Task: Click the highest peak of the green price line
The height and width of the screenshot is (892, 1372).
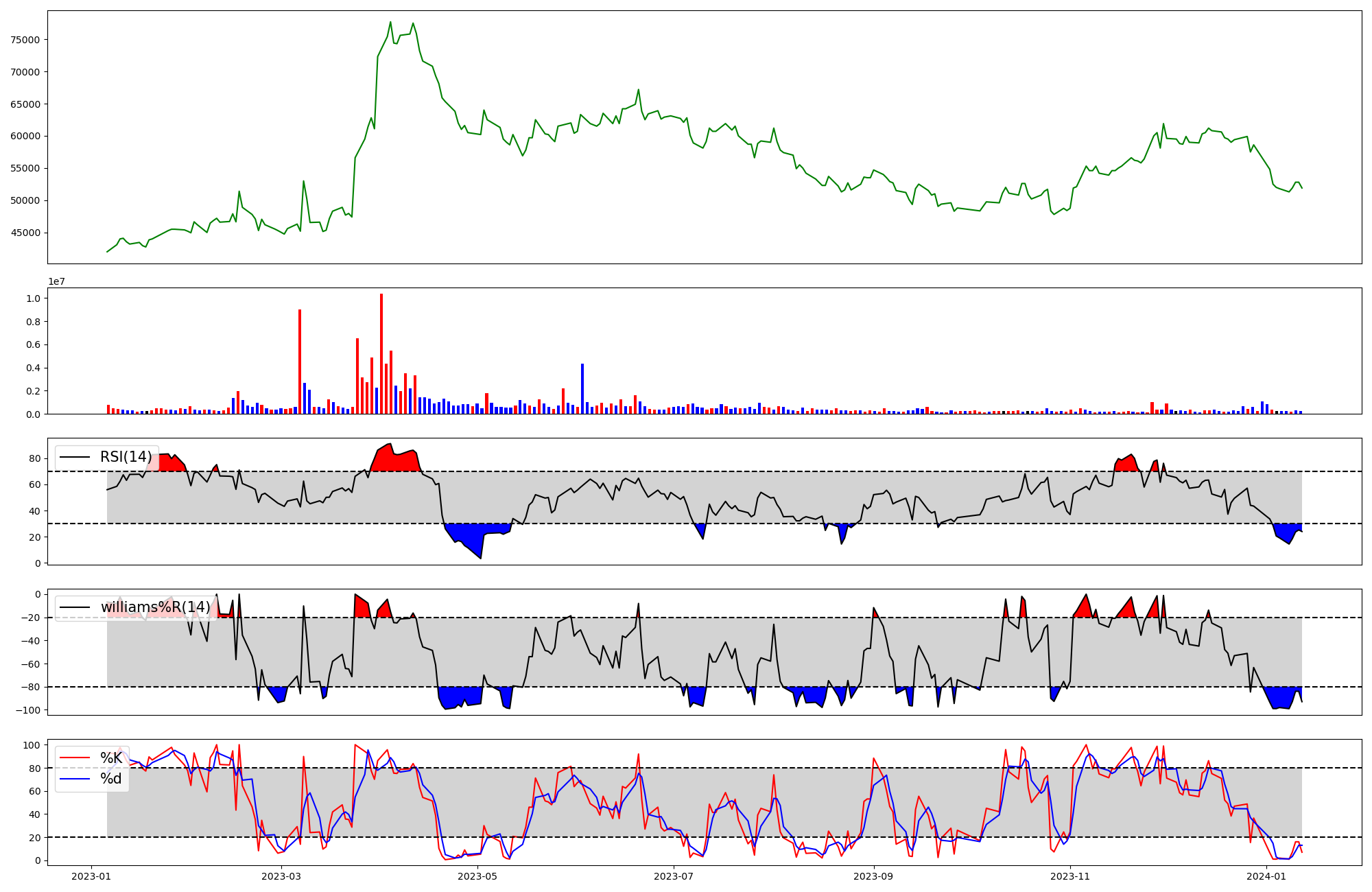Action: point(390,22)
